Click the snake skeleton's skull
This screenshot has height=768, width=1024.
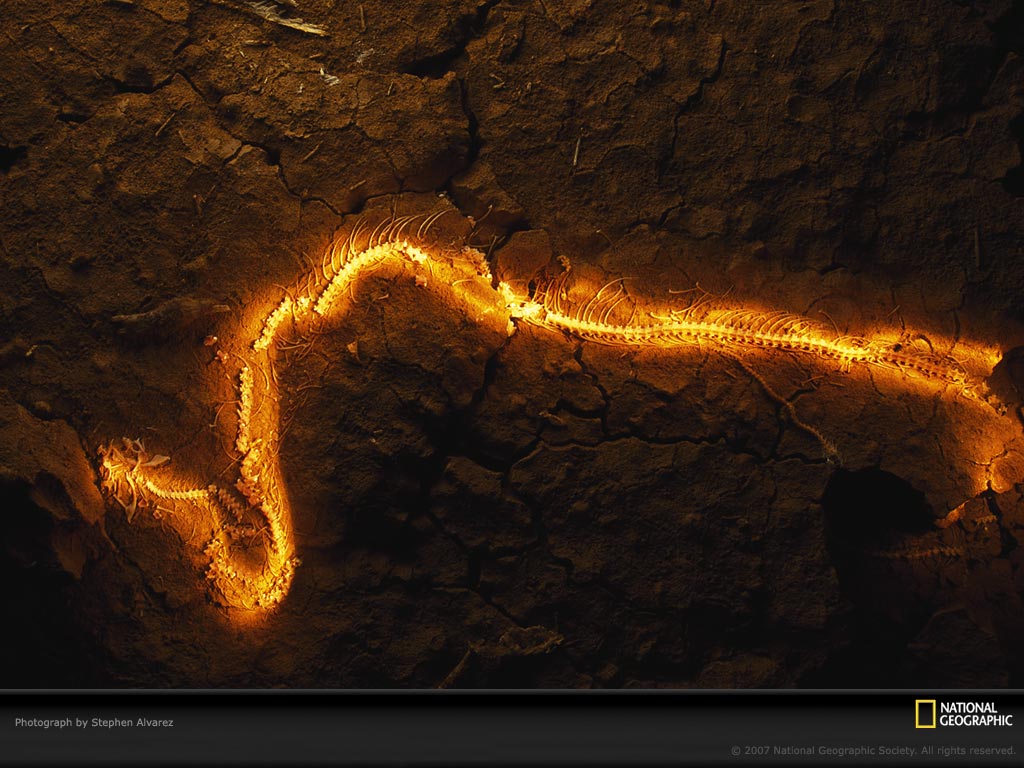[125, 467]
